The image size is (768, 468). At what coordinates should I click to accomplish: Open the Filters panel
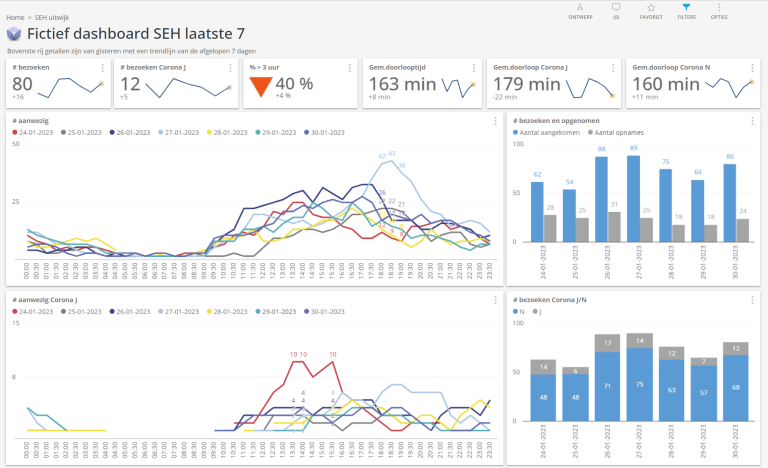click(686, 10)
